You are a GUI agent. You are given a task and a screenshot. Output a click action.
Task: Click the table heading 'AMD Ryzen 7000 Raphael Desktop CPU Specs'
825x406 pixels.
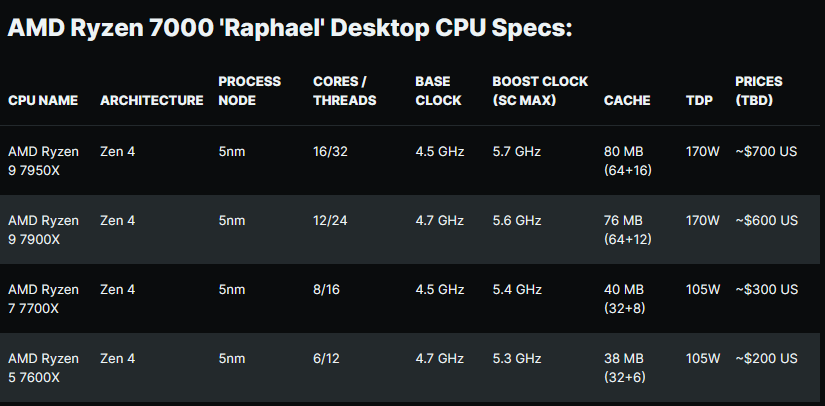(x=289, y=28)
